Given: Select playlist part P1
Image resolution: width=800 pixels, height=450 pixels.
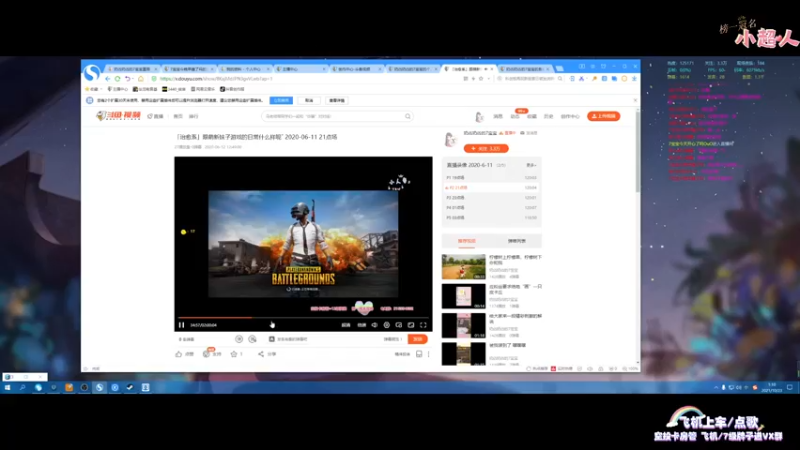Looking at the screenshot, I should pyautogui.click(x=491, y=178).
